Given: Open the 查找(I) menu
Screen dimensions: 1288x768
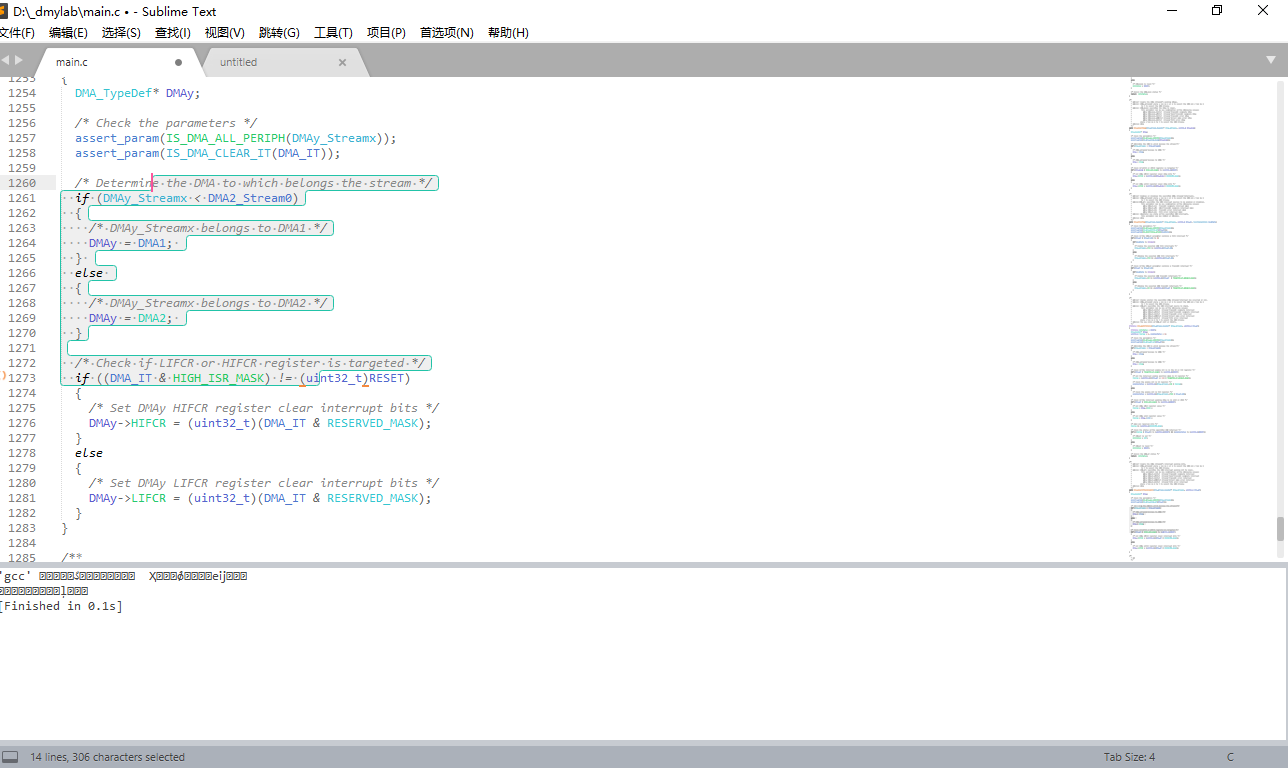Looking at the screenshot, I should [x=171, y=32].
